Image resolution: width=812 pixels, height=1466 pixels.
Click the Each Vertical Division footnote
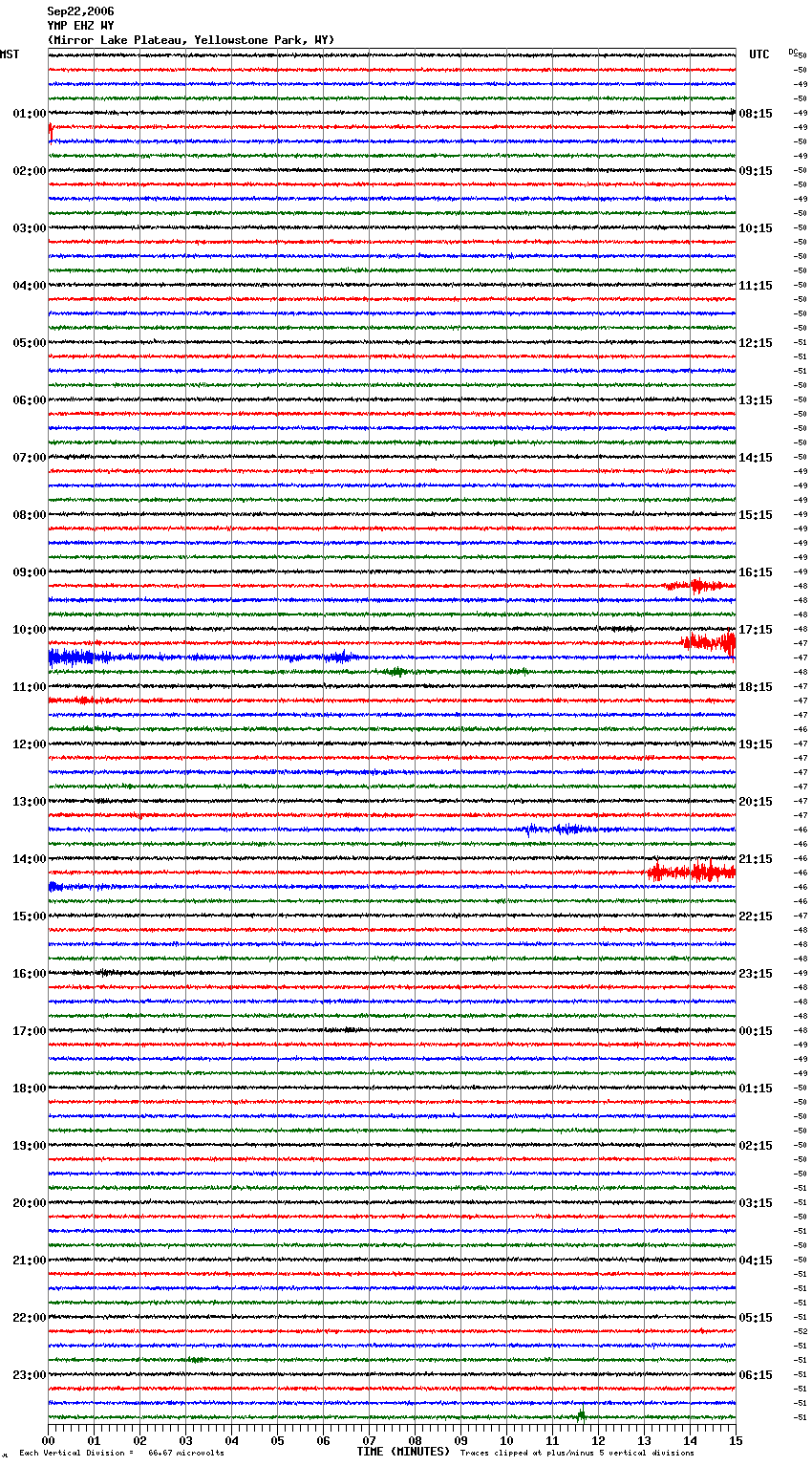tap(121, 1453)
